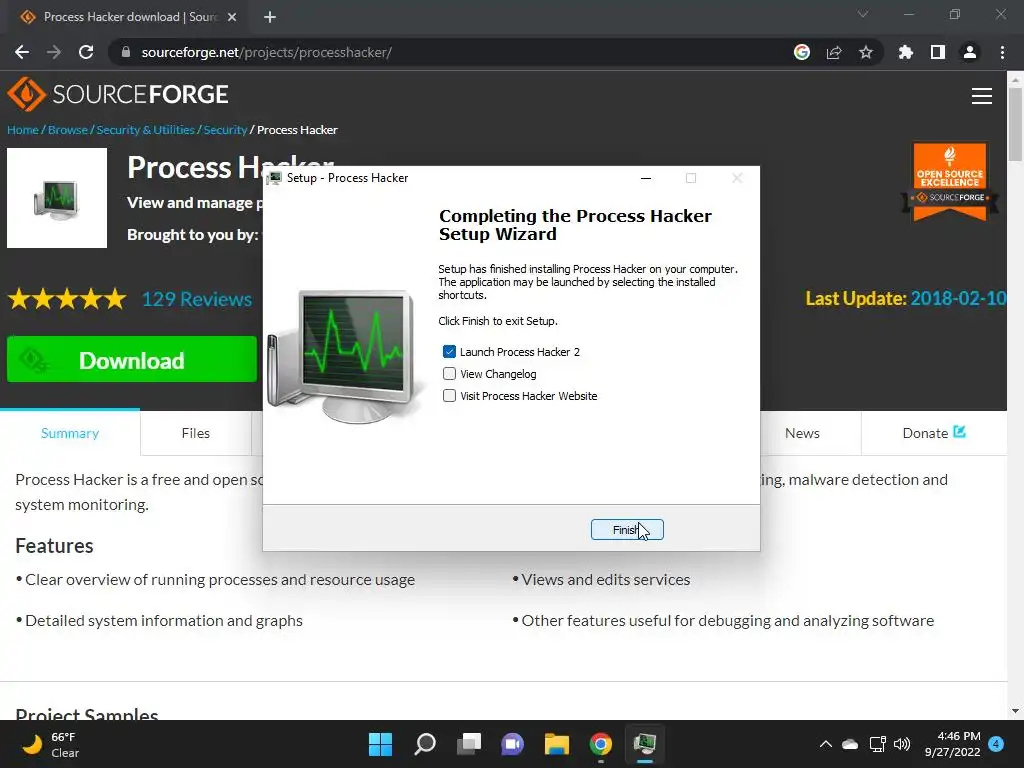Click the scrollbar down arrow

(x=1015, y=711)
